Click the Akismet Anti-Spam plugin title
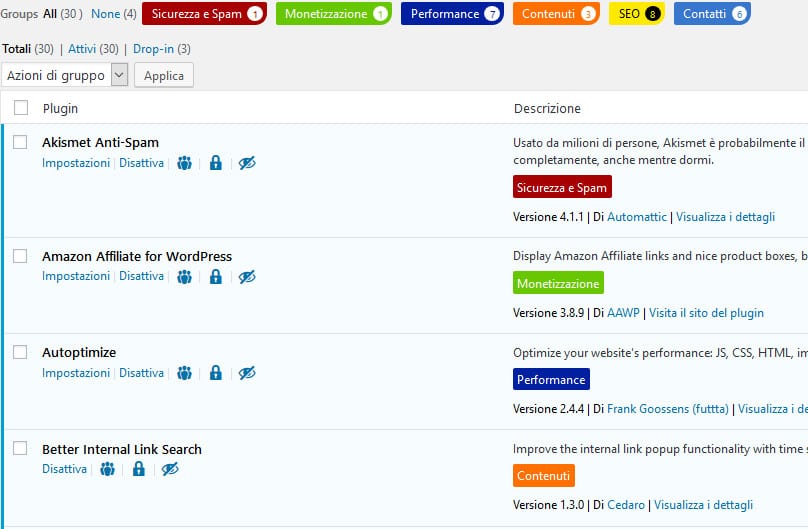The width and height of the screenshot is (808, 529). 100,142
